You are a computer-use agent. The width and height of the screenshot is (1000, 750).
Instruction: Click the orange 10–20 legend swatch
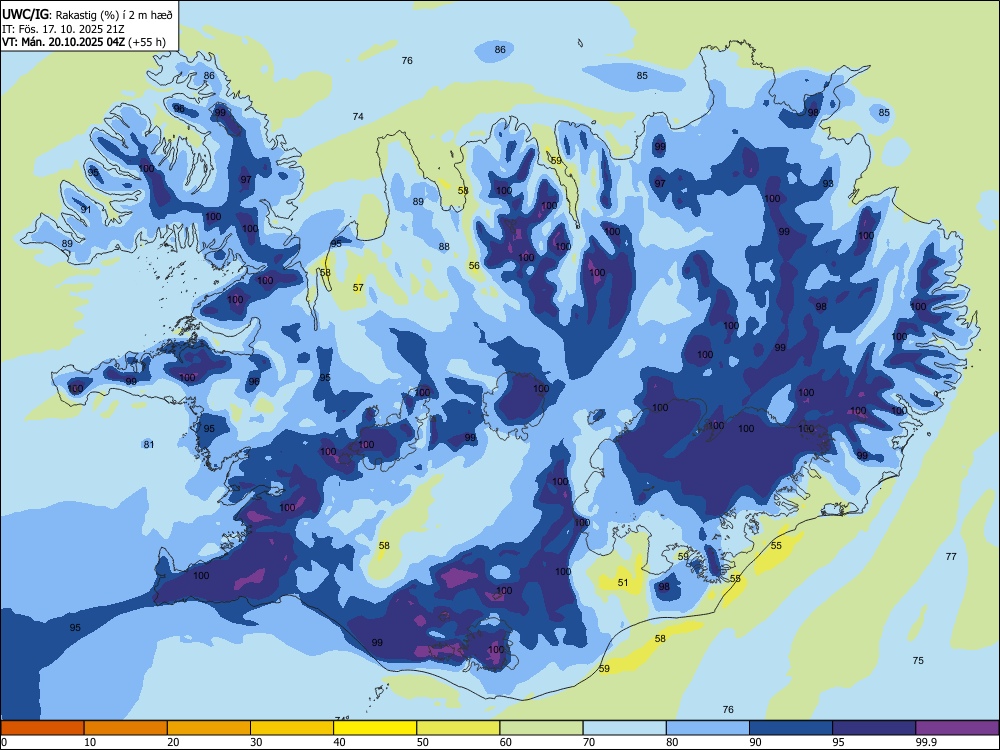click(x=126, y=728)
